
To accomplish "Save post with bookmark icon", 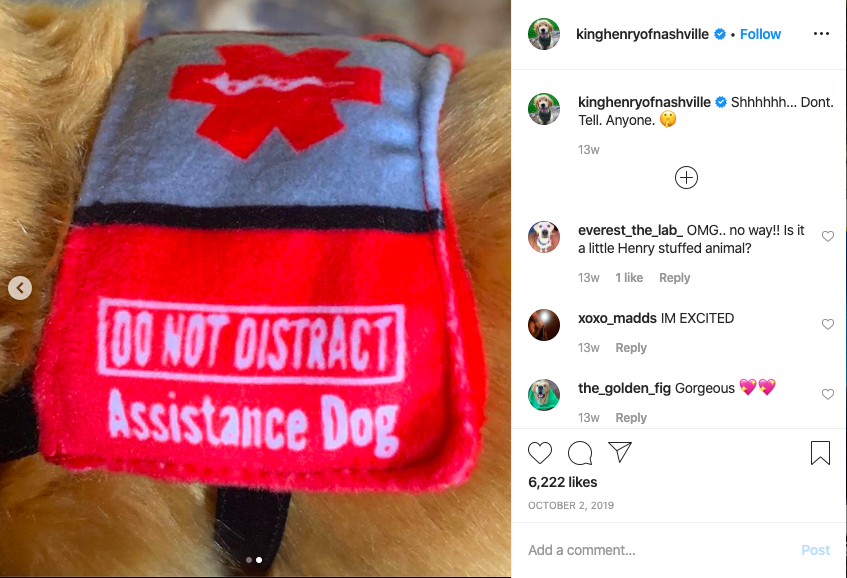I will point(820,453).
